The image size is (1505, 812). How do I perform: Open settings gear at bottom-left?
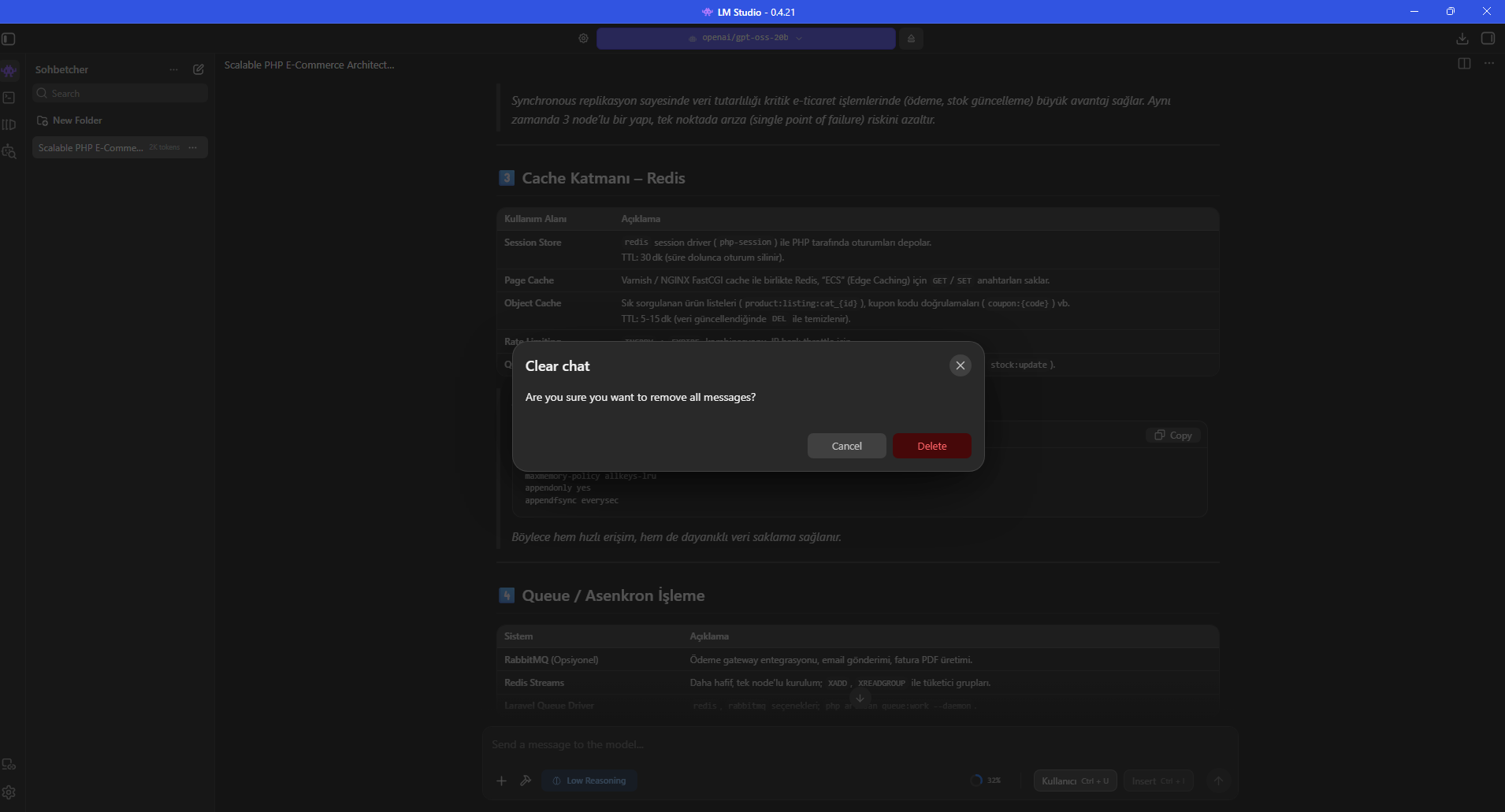pyautogui.click(x=9, y=792)
